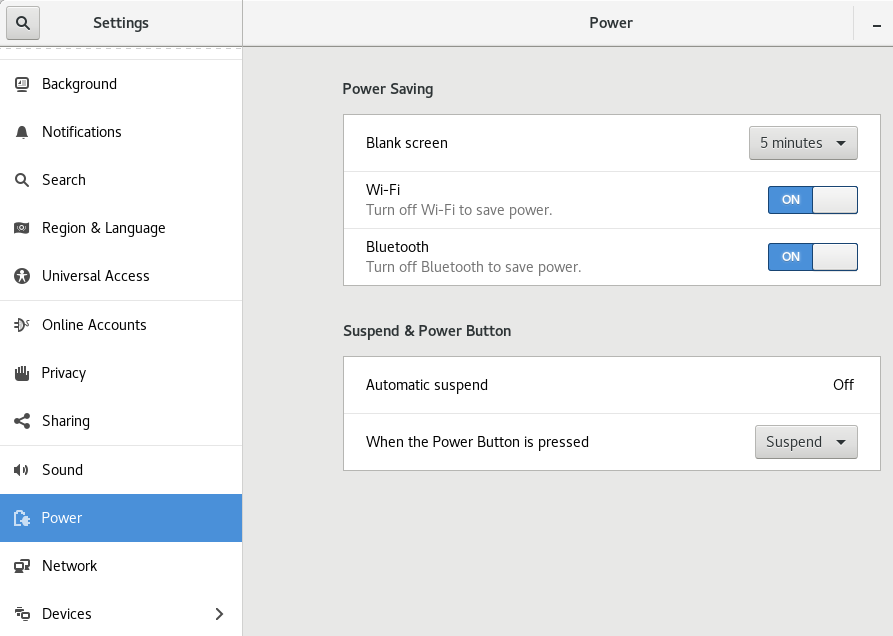Click the Online Accounts icon
The width and height of the screenshot is (893, 636).
click(22, 325)
